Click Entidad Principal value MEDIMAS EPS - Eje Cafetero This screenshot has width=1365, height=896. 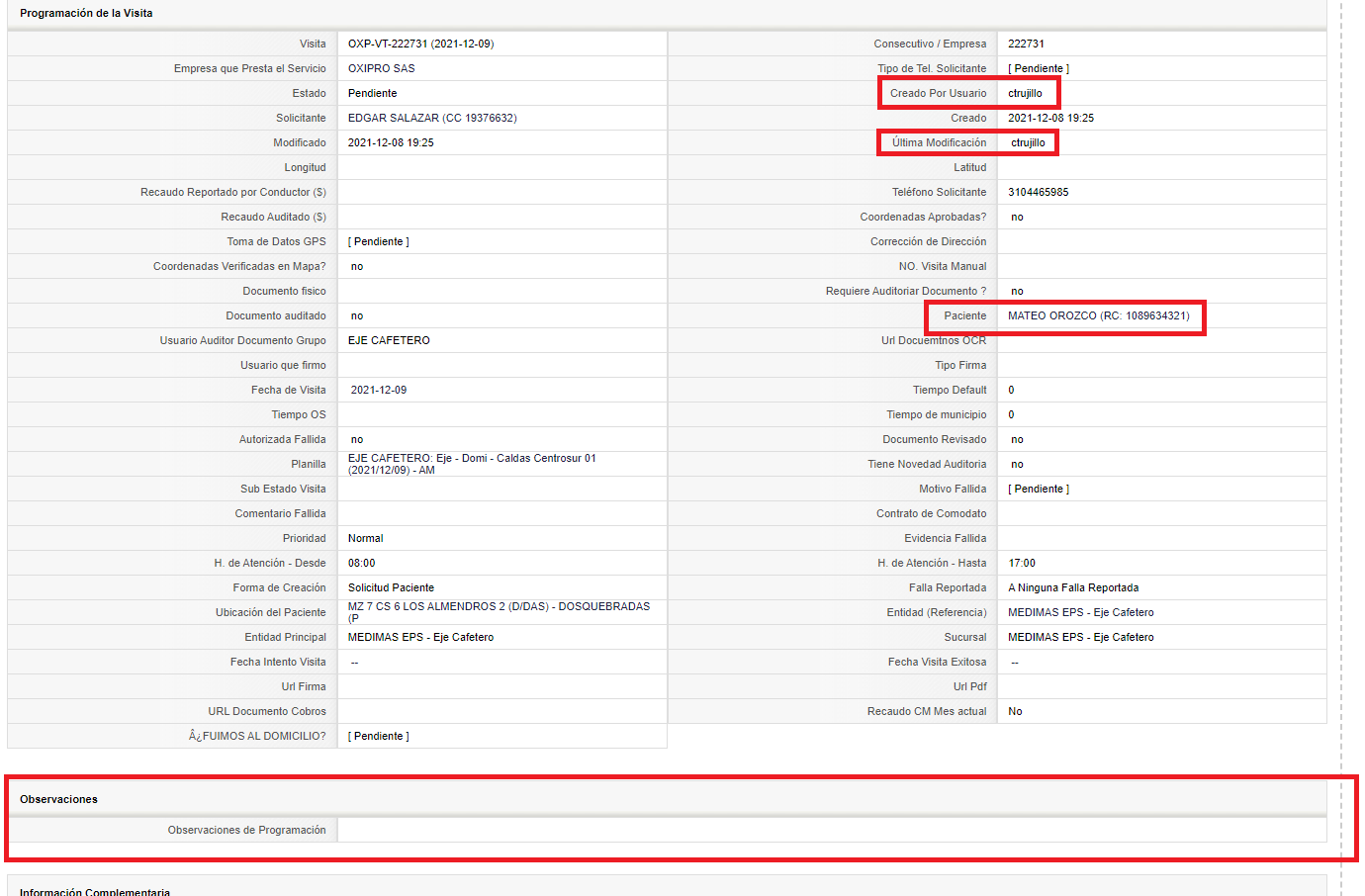click(x=420, y=637)
